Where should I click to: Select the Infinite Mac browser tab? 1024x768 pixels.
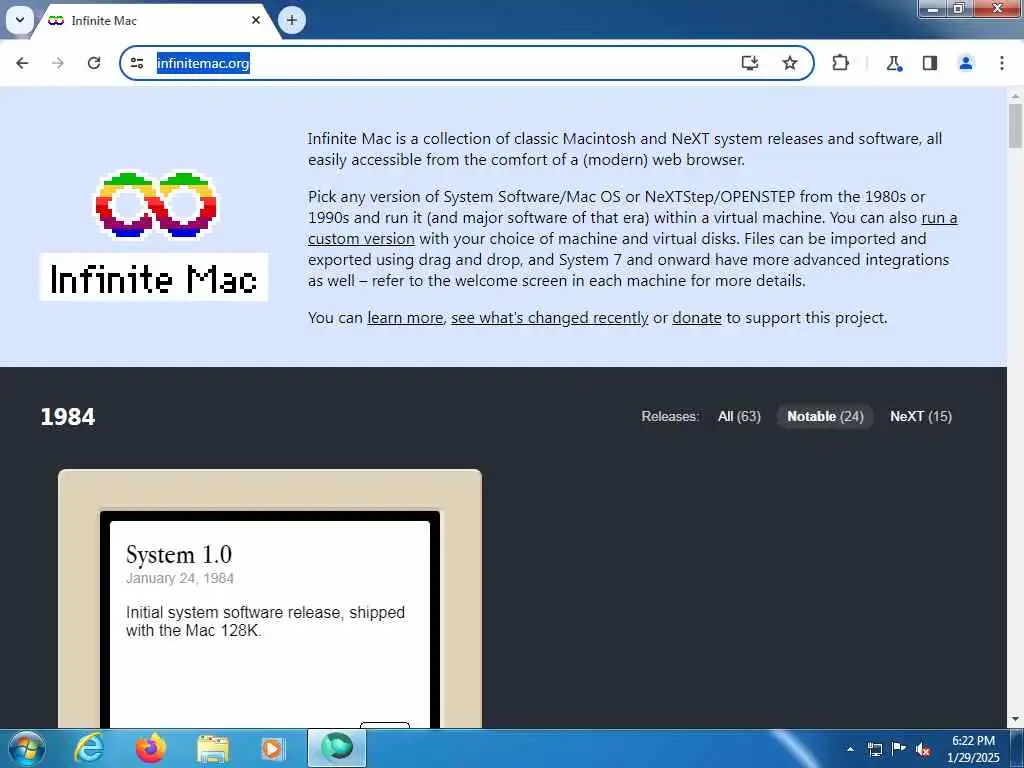click(x=154, y=21)
